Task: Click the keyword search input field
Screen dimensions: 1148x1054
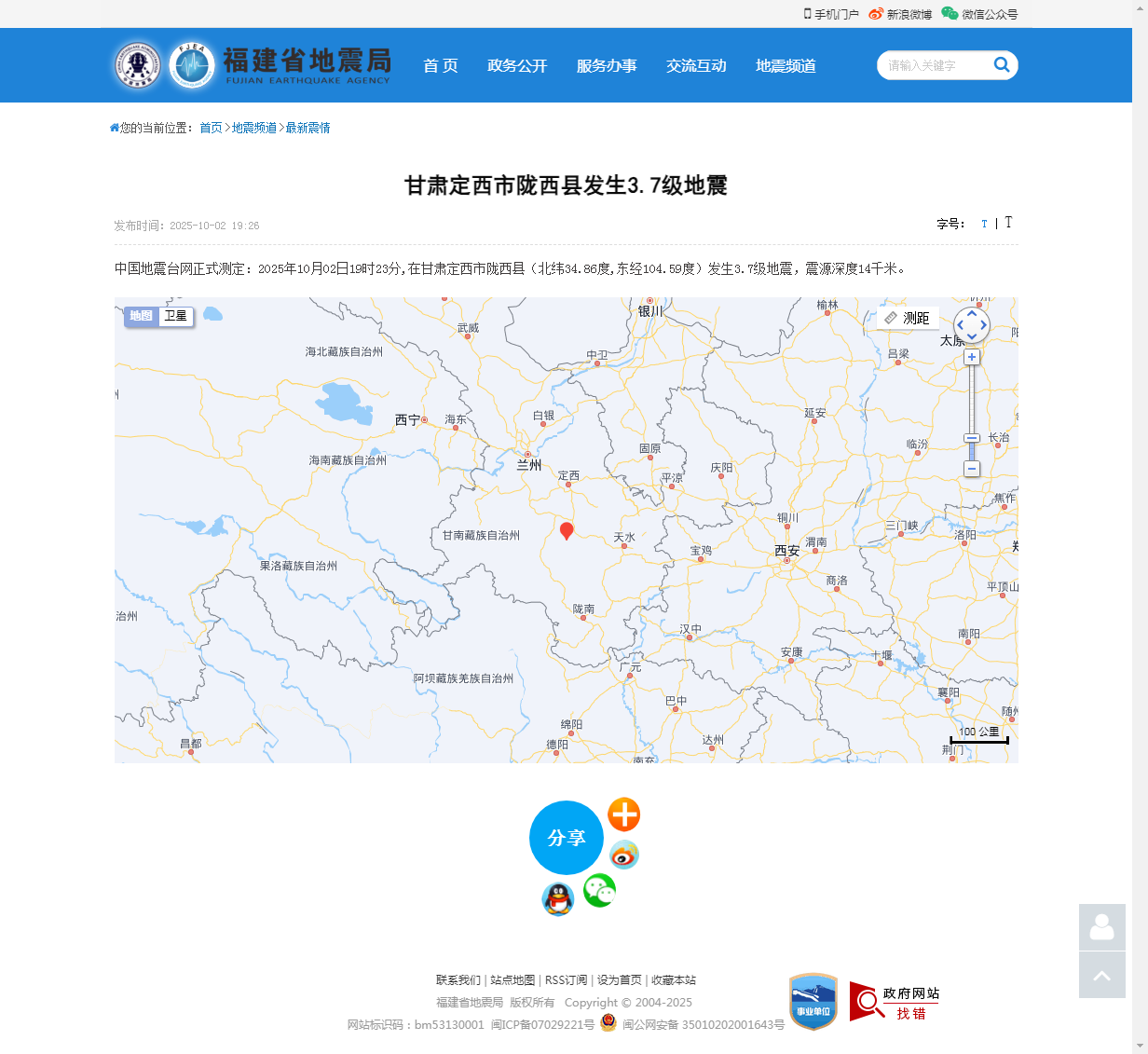Action: pyautogui.click(x=932, y=65)
